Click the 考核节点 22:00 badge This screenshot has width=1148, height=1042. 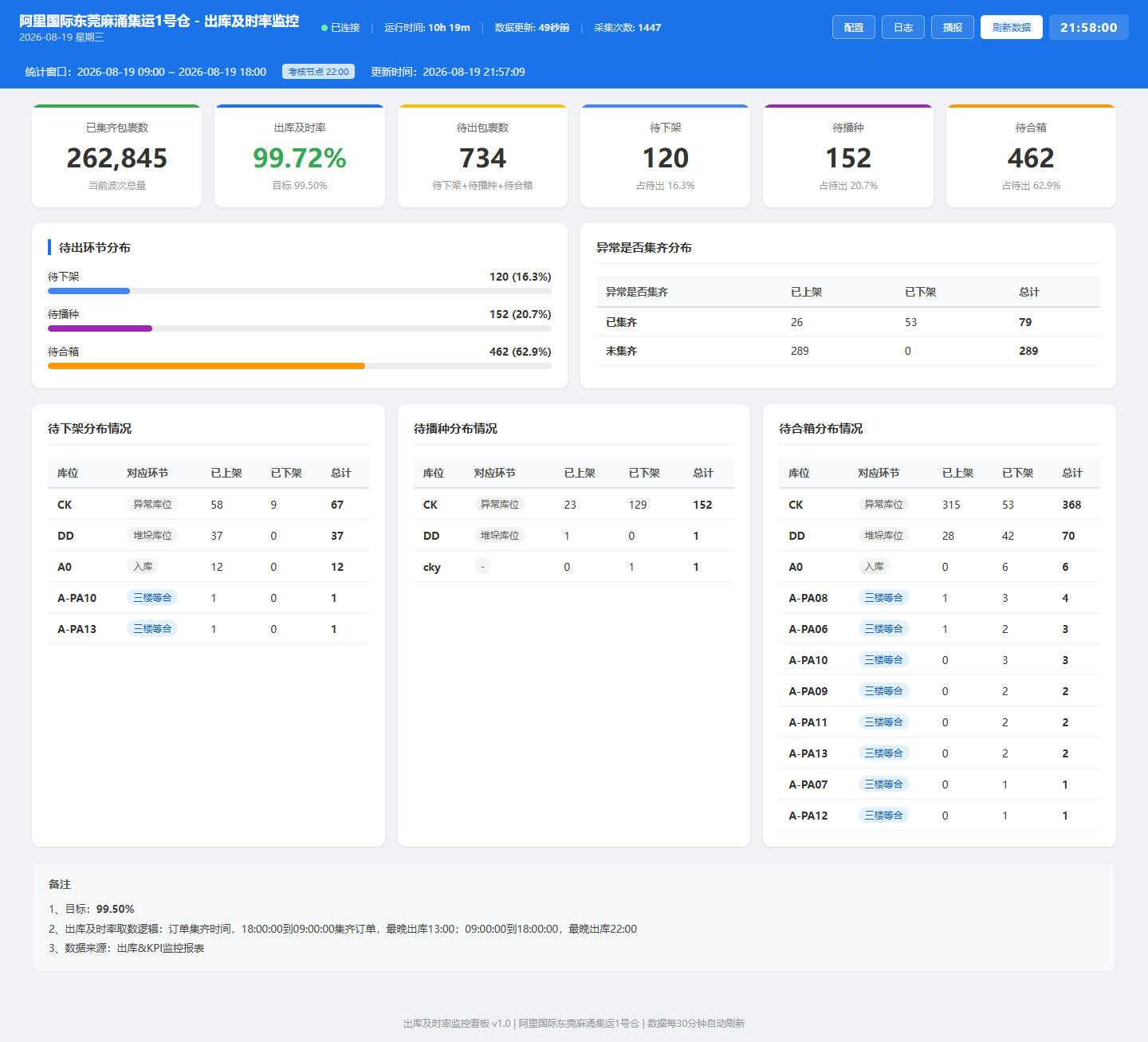click(318, 72)
